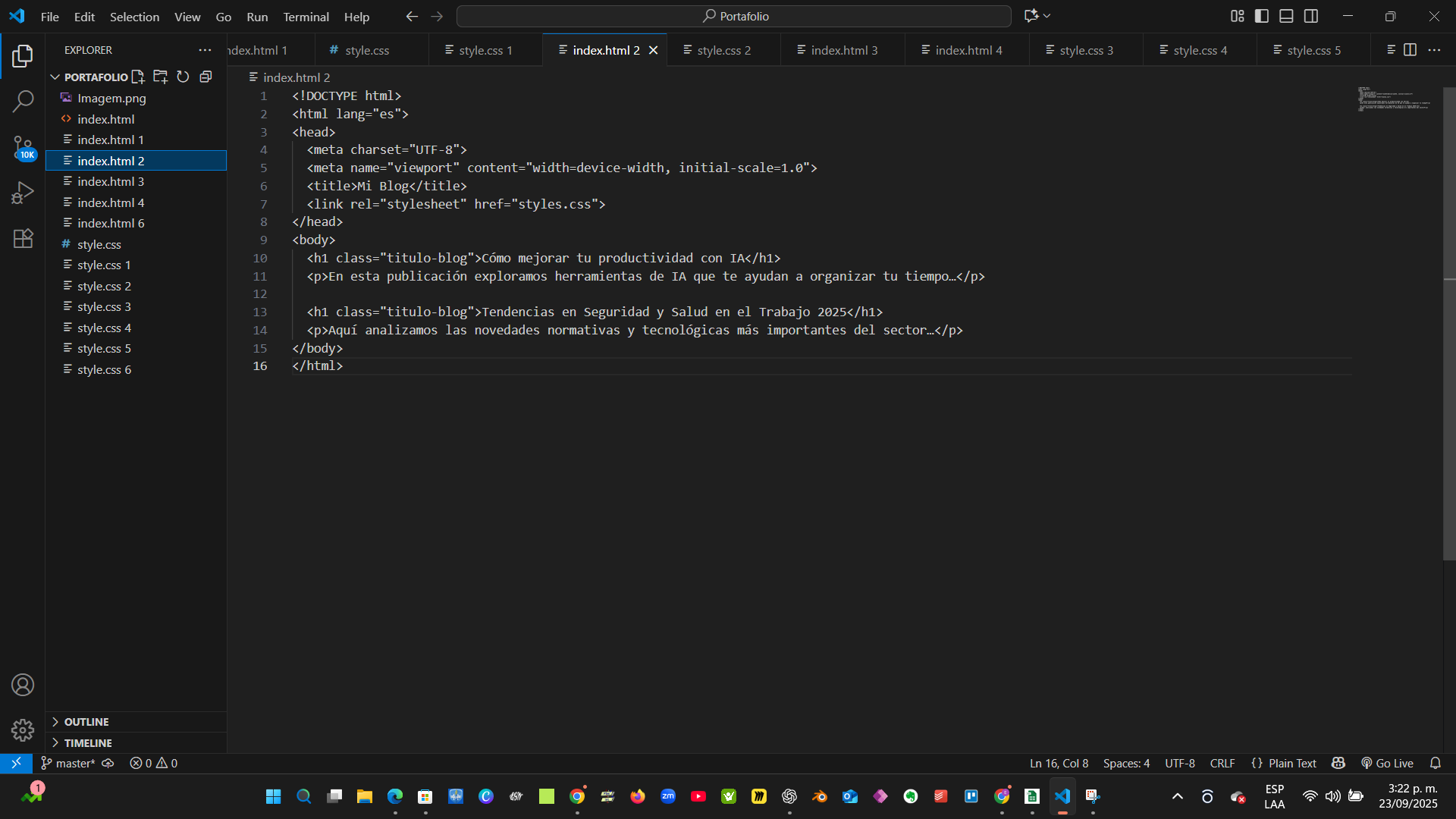Click Go Live button

coord(1387,763)
